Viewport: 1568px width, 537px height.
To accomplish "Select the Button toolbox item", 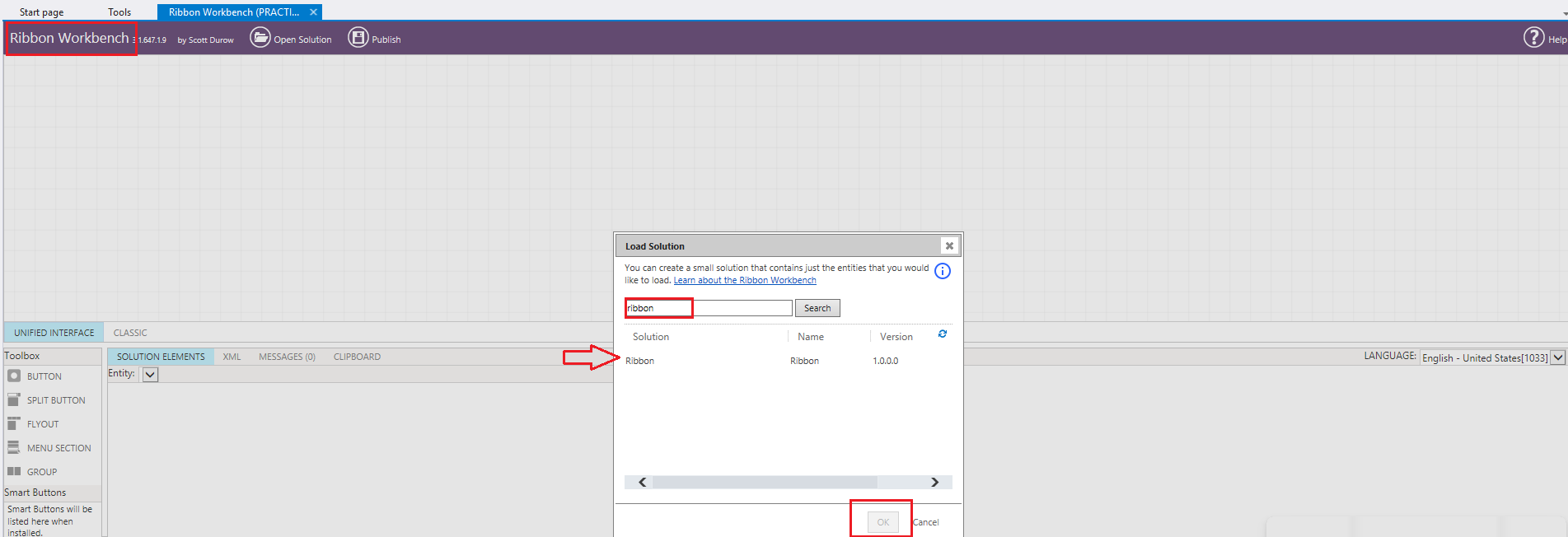I will coord(44,376).
